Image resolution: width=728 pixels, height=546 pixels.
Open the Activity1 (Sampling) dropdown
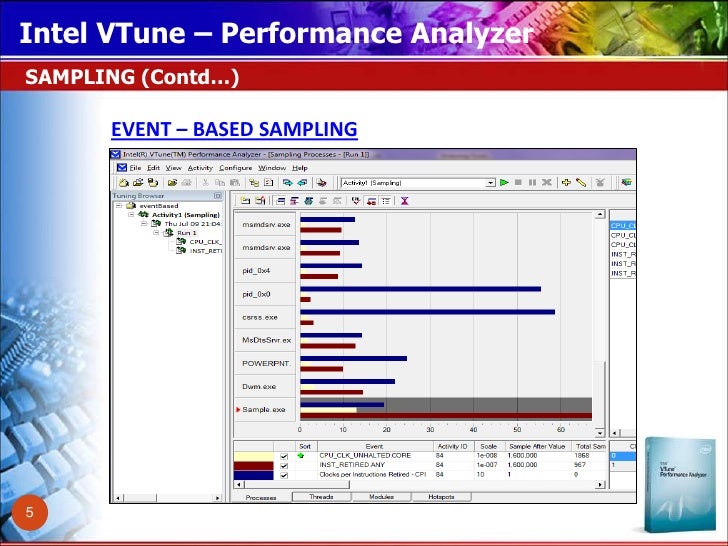491,183
